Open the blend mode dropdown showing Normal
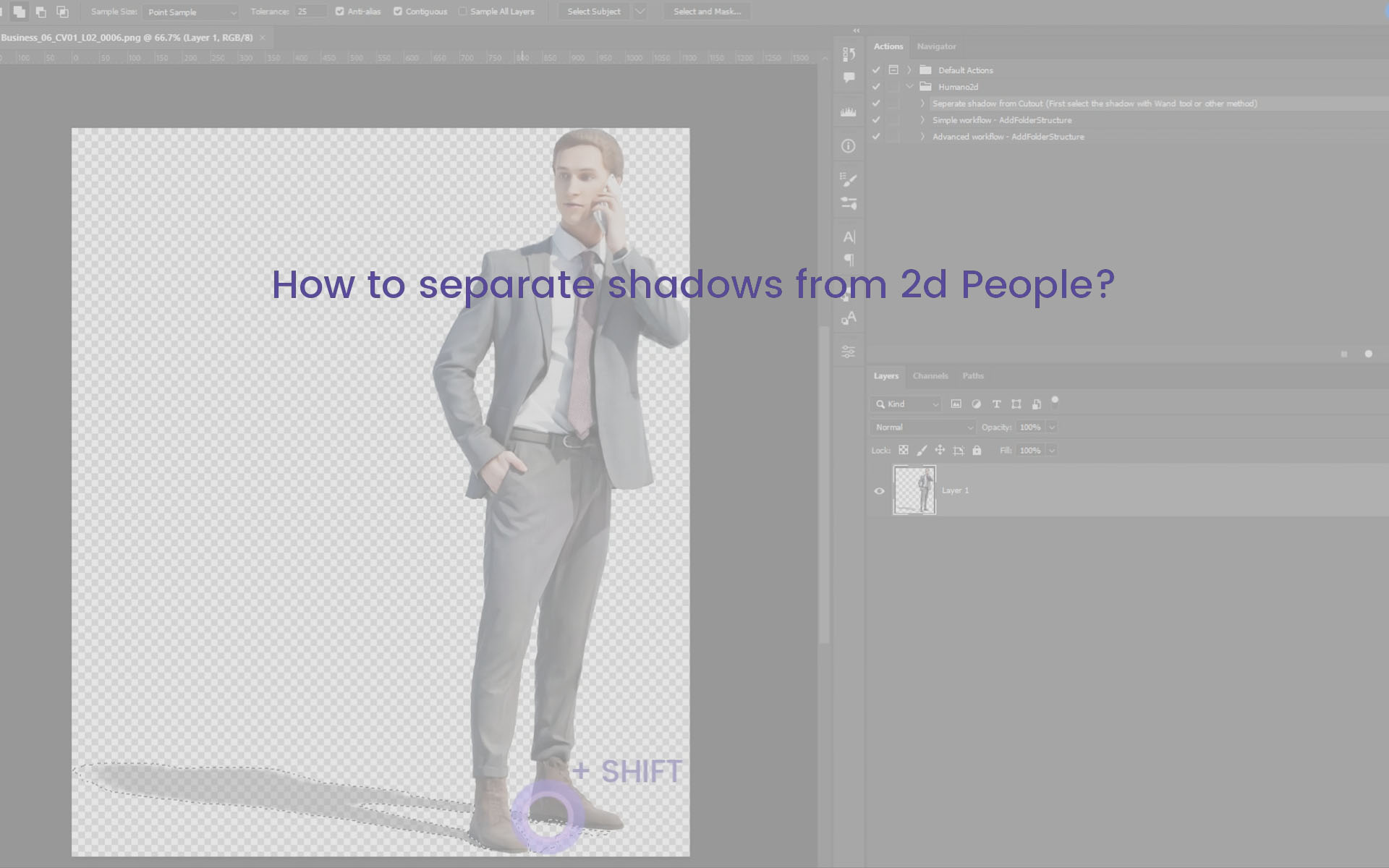 point(922,427)
